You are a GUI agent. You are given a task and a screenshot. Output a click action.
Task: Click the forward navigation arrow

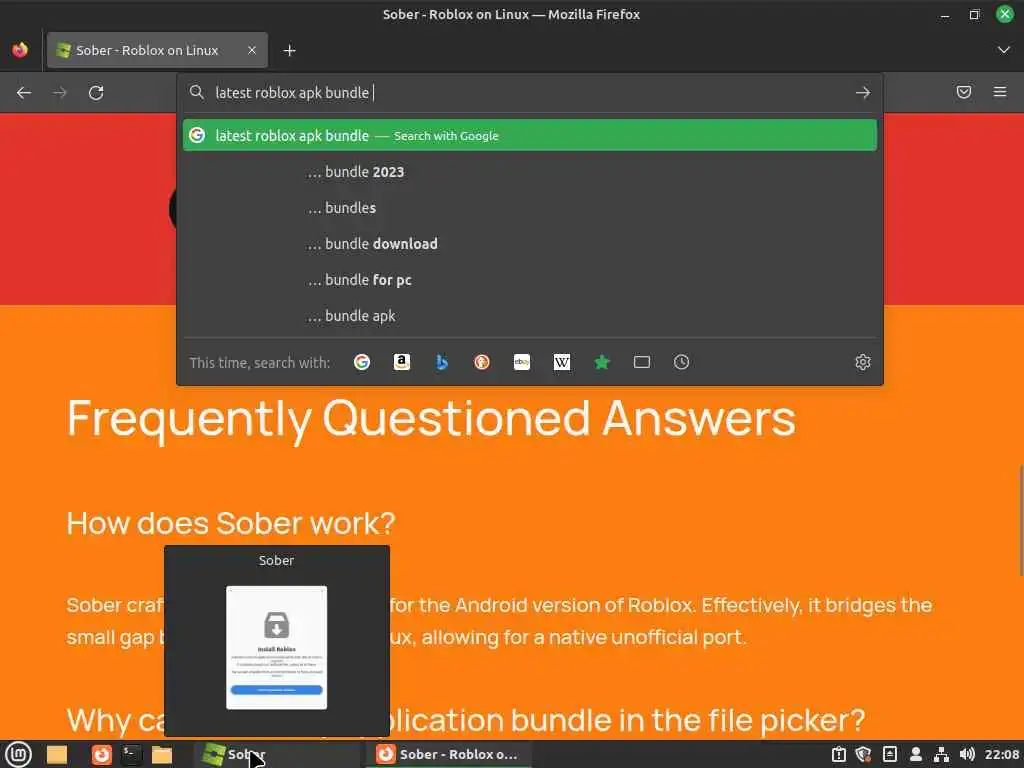pyautogui.click(x=60, y=93)
